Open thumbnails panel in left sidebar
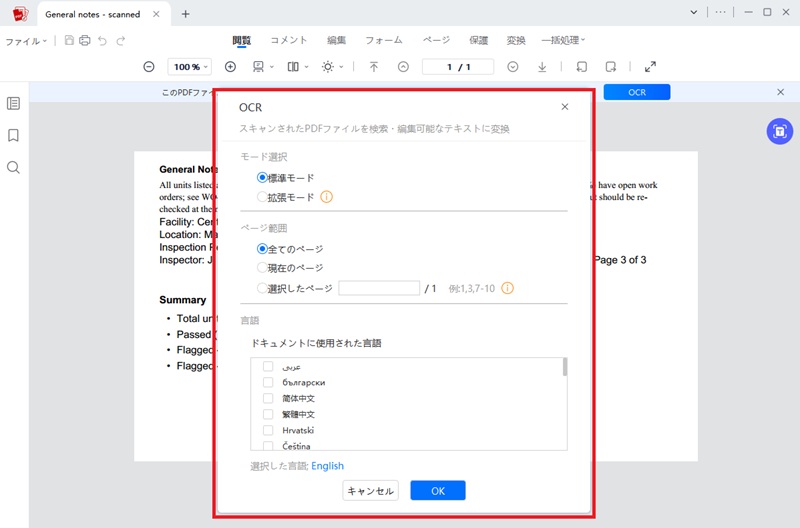Viewport: 800px width, 528px height. 14,104
